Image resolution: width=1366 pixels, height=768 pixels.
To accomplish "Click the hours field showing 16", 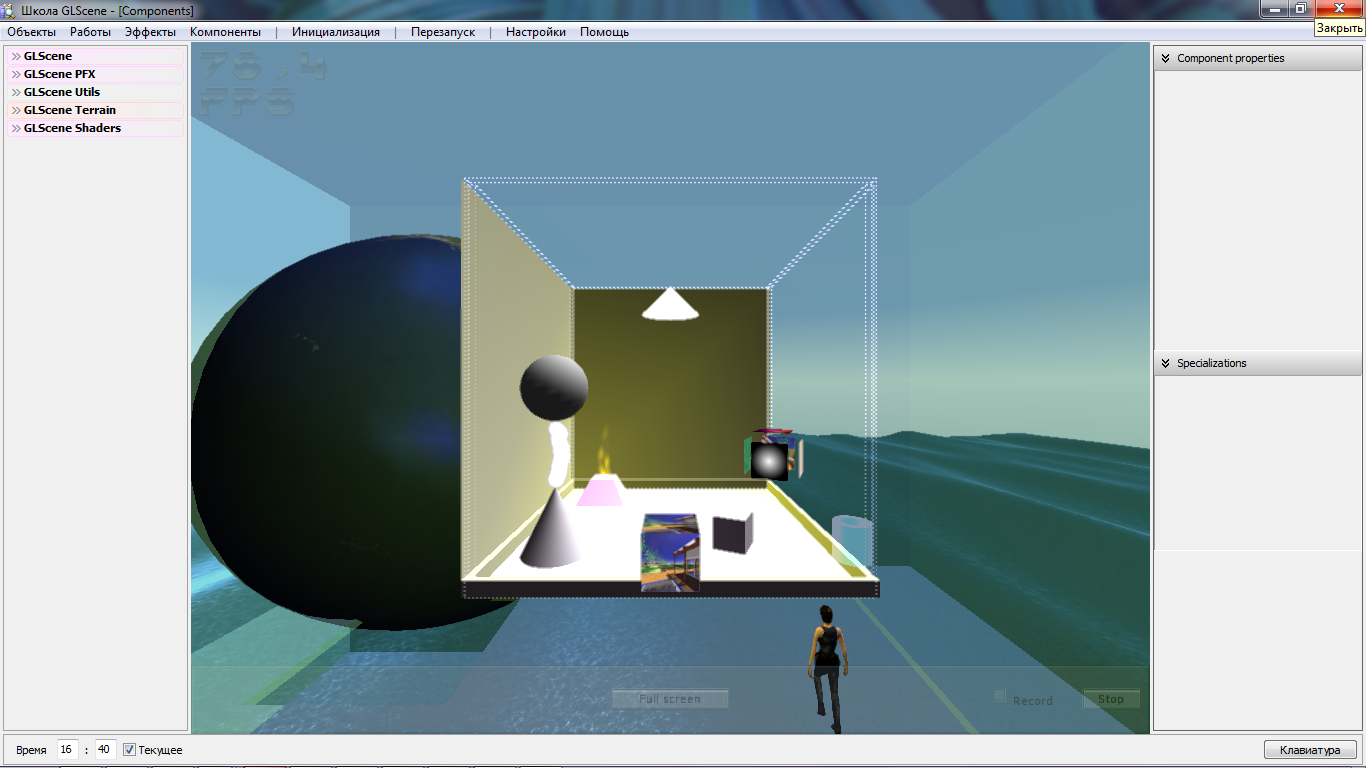I will [67, 749].
